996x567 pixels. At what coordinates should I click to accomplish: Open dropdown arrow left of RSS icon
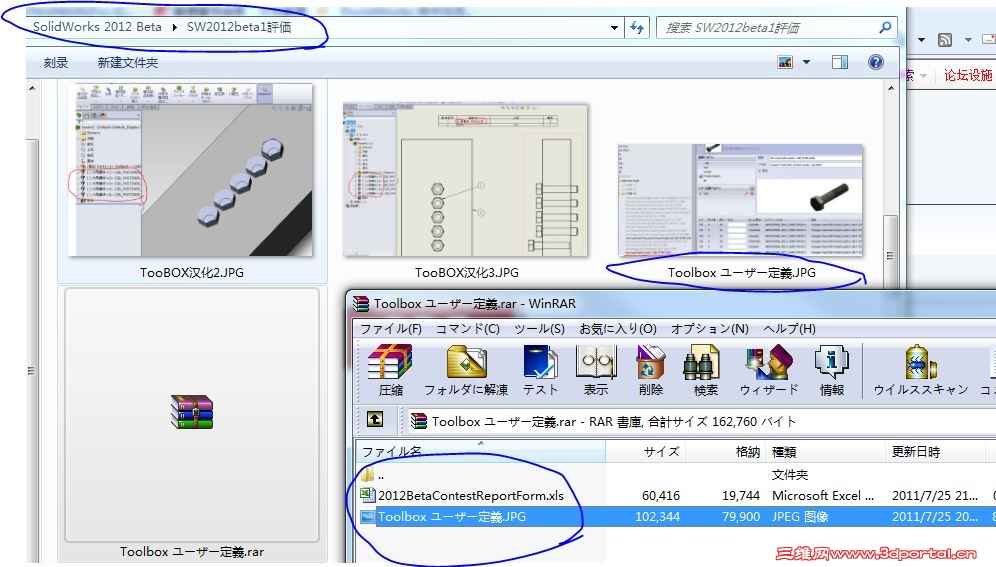921,39
